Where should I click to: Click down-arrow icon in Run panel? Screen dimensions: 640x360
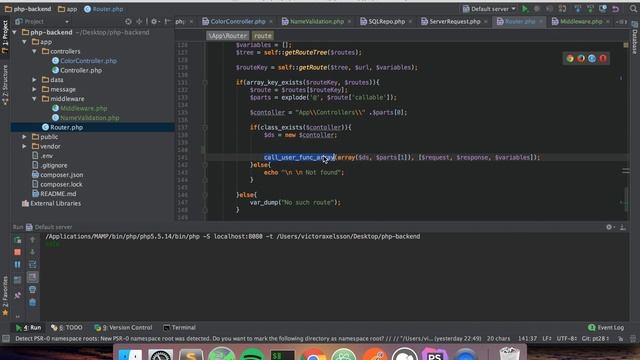(33, 252)
